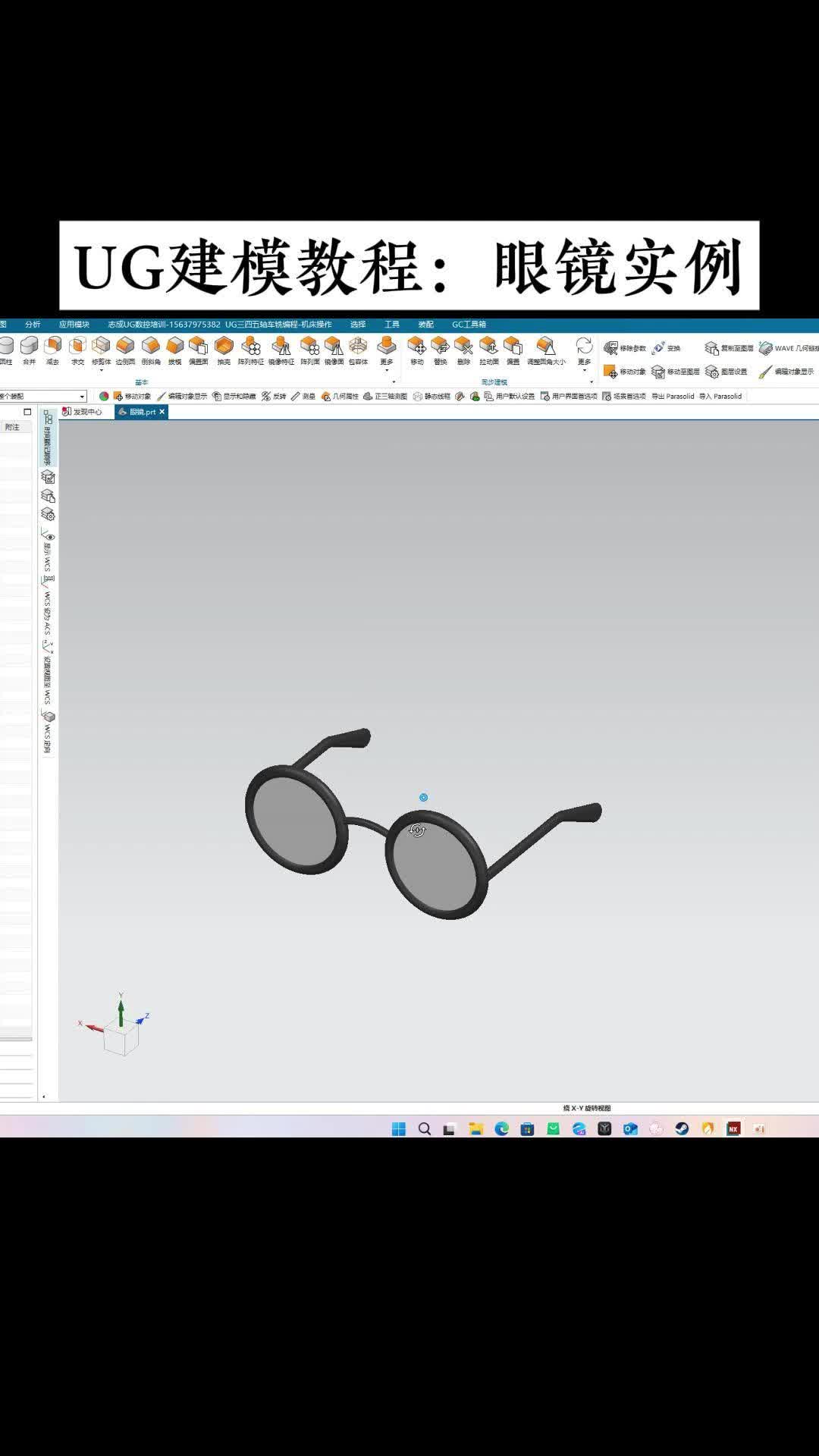The image size is (819, 1456).
Task: Select the 阵列面 (Pattern Face) tool
Action: [x=309, y=351]
